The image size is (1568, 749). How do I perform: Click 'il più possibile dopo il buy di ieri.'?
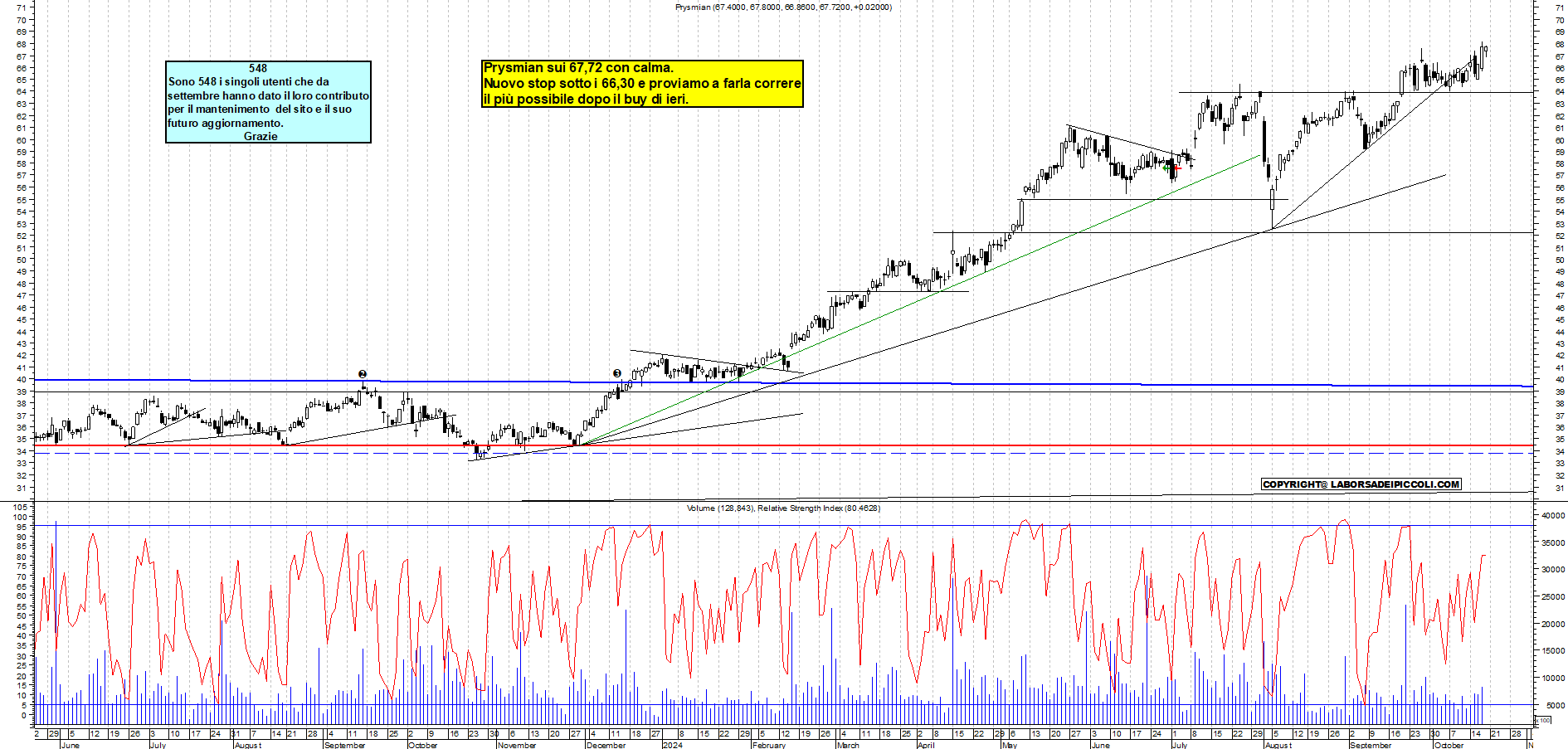tap(586, 100)
